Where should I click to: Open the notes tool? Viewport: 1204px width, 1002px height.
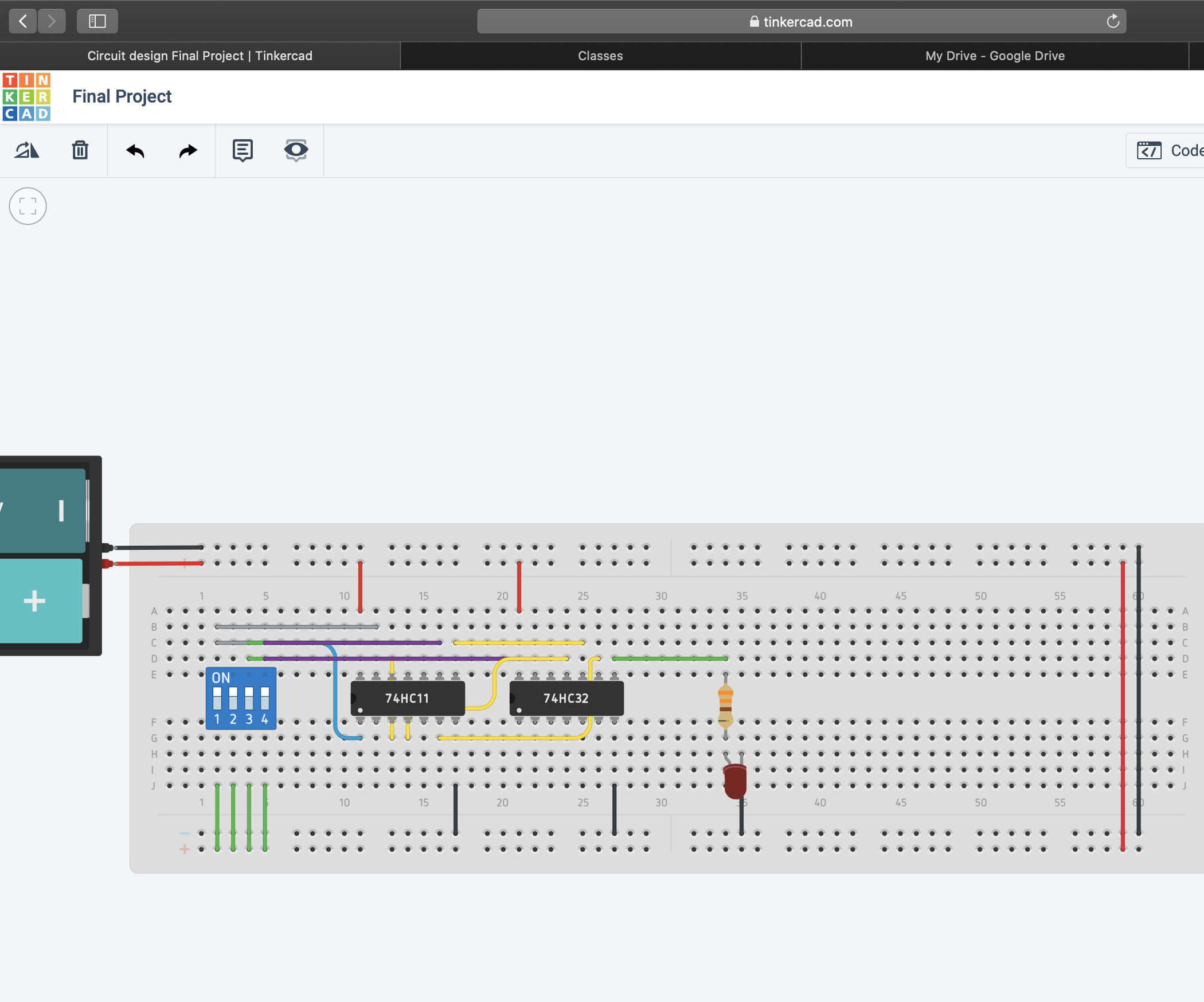click(243, 150)
